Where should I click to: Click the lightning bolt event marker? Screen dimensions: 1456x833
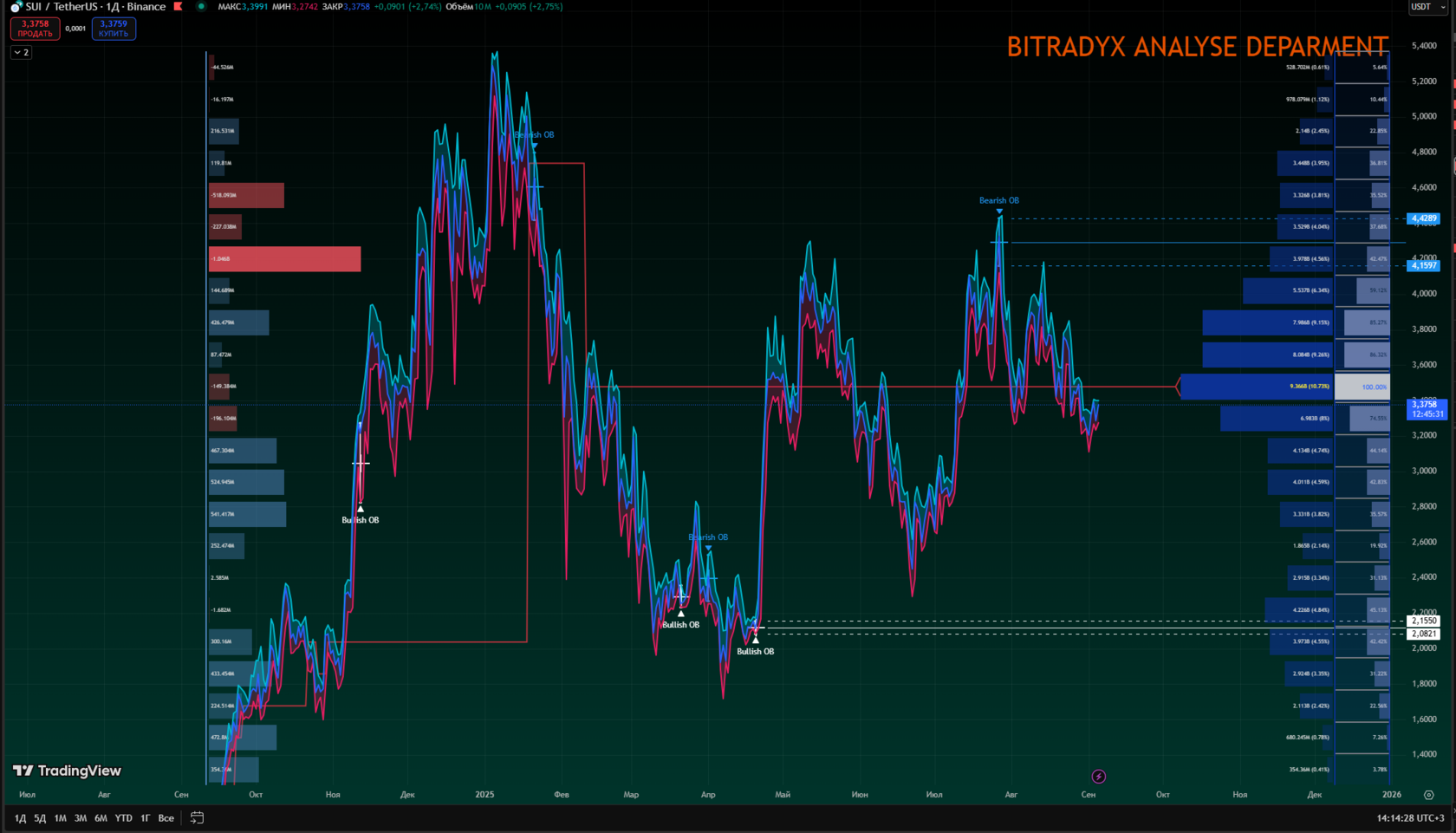(x=1098, y=776)
